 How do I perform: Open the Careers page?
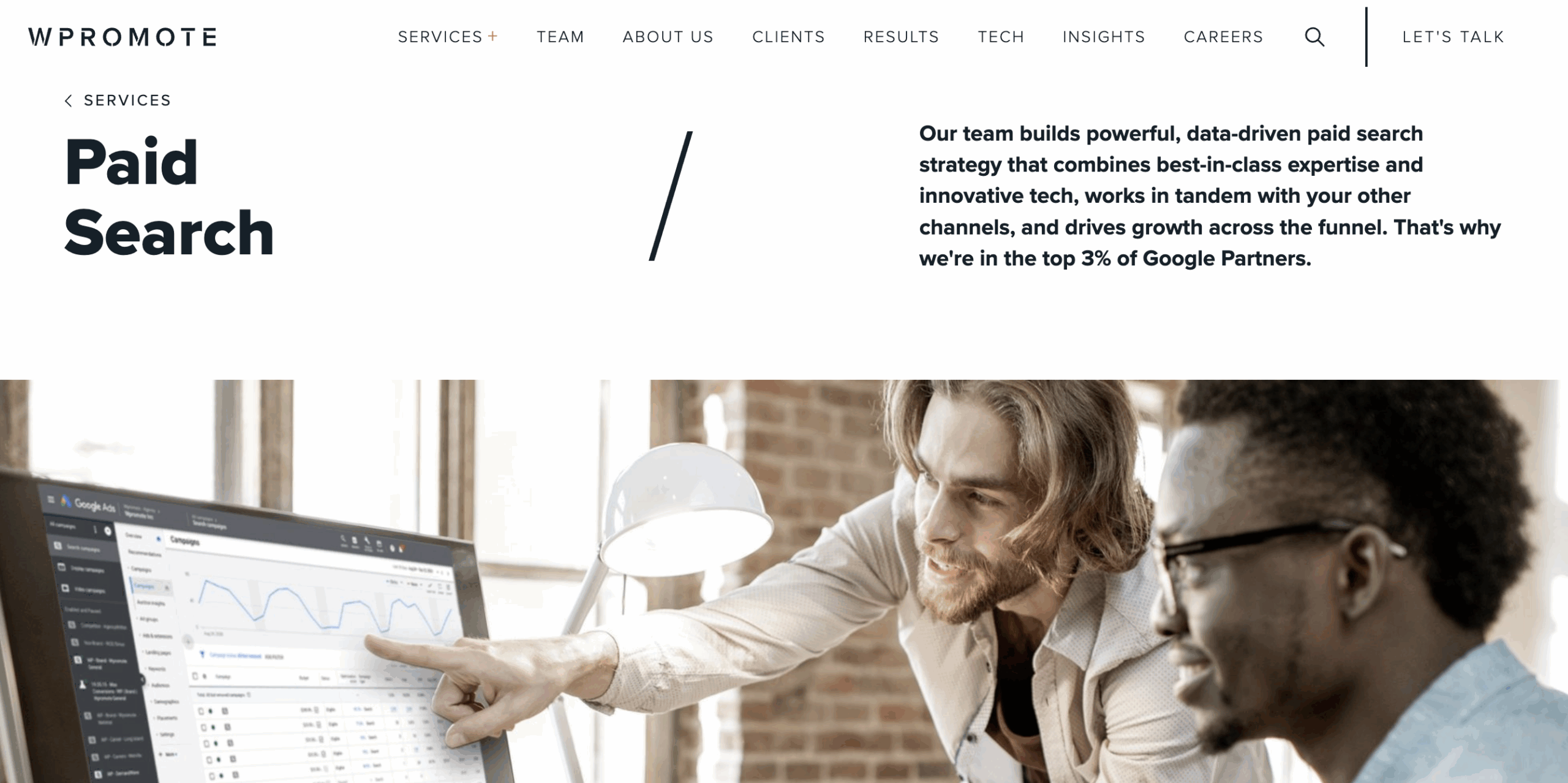(1223, 37)
